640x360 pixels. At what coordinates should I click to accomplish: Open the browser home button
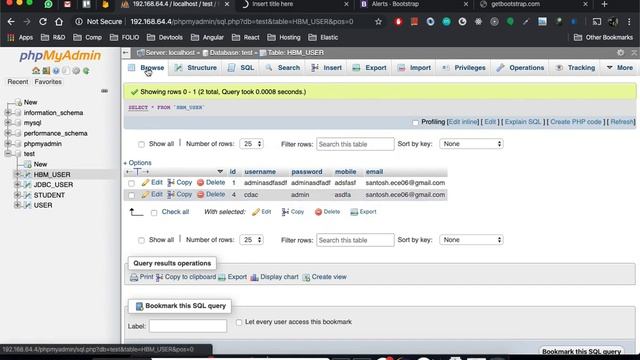[59, 22]
